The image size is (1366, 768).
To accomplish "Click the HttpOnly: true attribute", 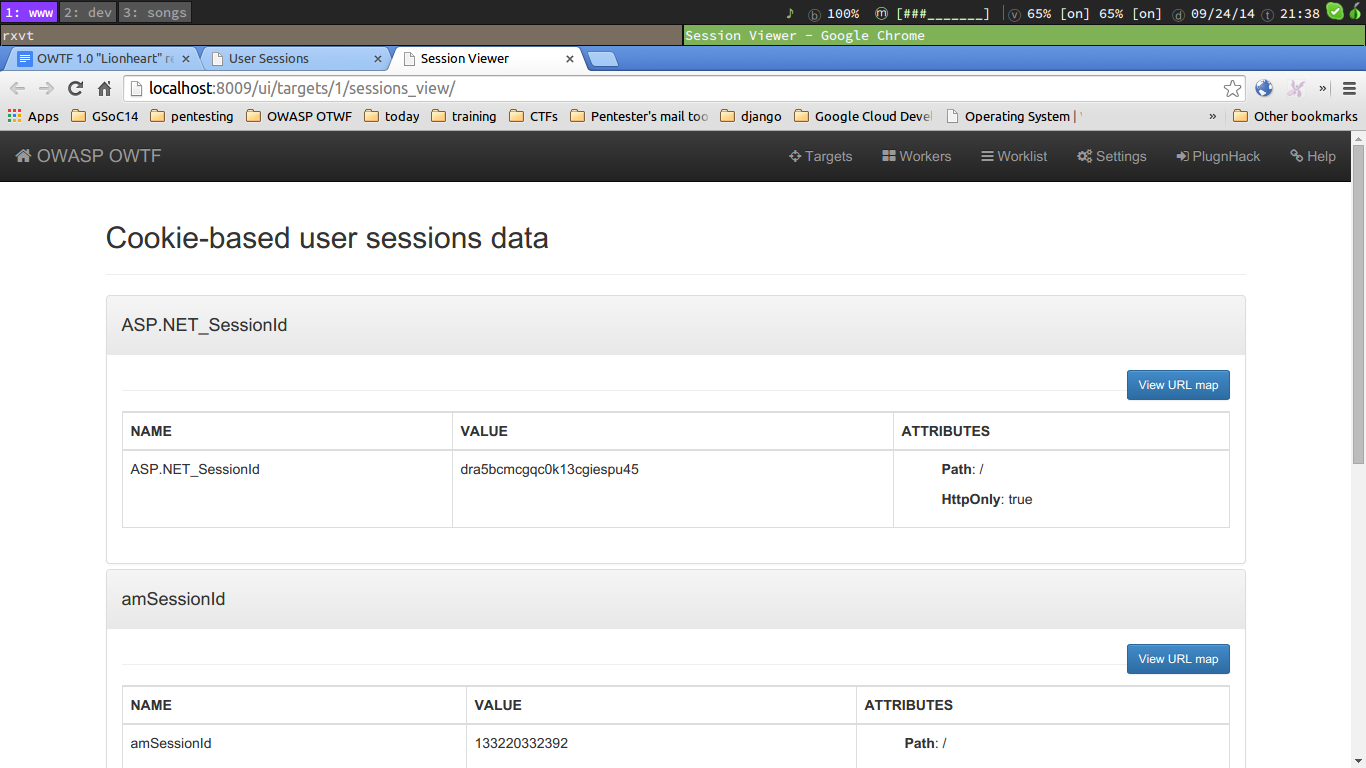I will pos(987,499).
